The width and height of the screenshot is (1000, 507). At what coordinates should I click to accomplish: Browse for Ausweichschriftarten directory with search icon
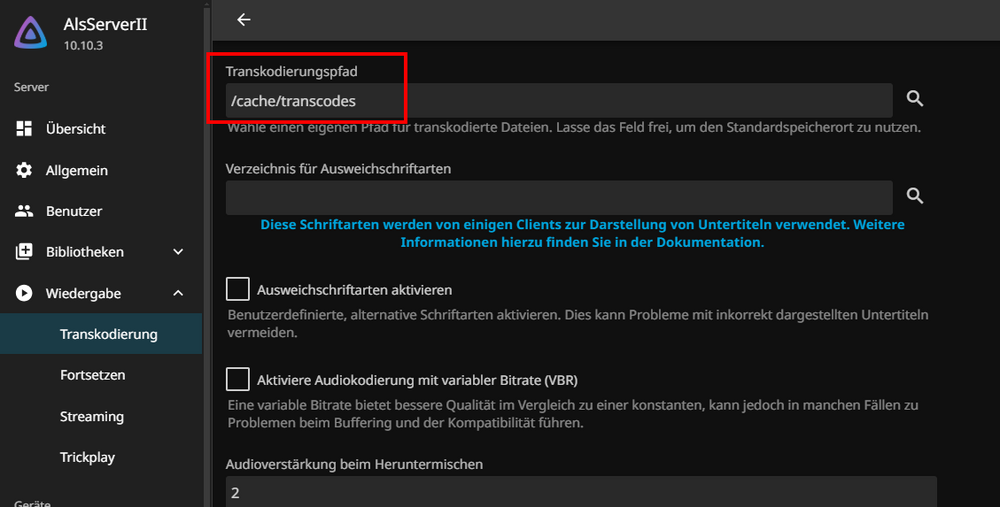(x=915, y=196)
